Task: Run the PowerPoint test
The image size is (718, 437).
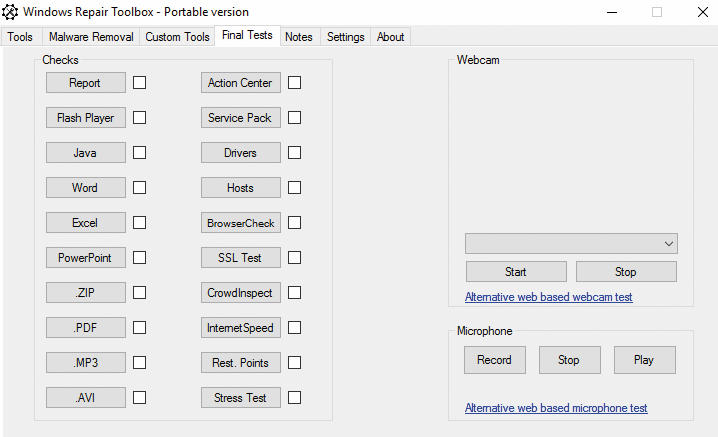Action: (x=86, y=257)
